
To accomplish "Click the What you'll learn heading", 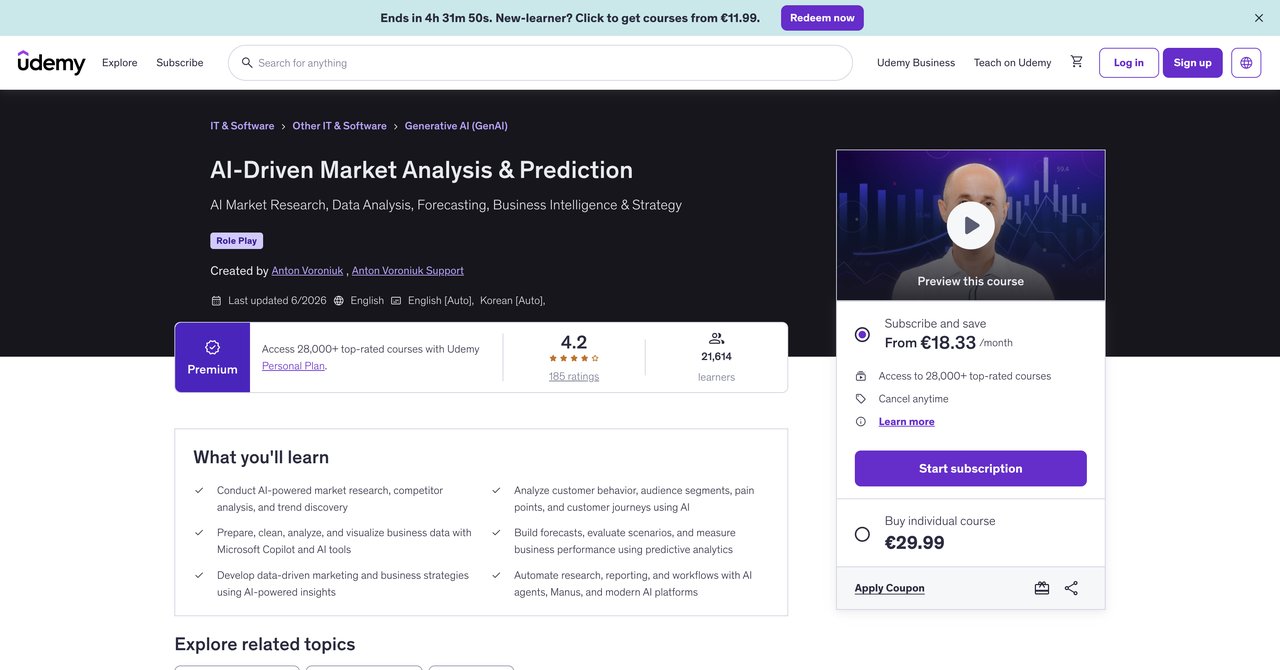I will click(261, 457).
